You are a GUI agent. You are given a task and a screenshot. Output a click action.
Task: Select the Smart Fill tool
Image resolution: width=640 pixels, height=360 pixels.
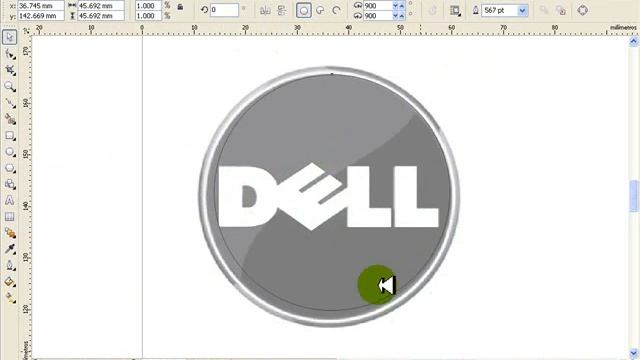[9, 119]
